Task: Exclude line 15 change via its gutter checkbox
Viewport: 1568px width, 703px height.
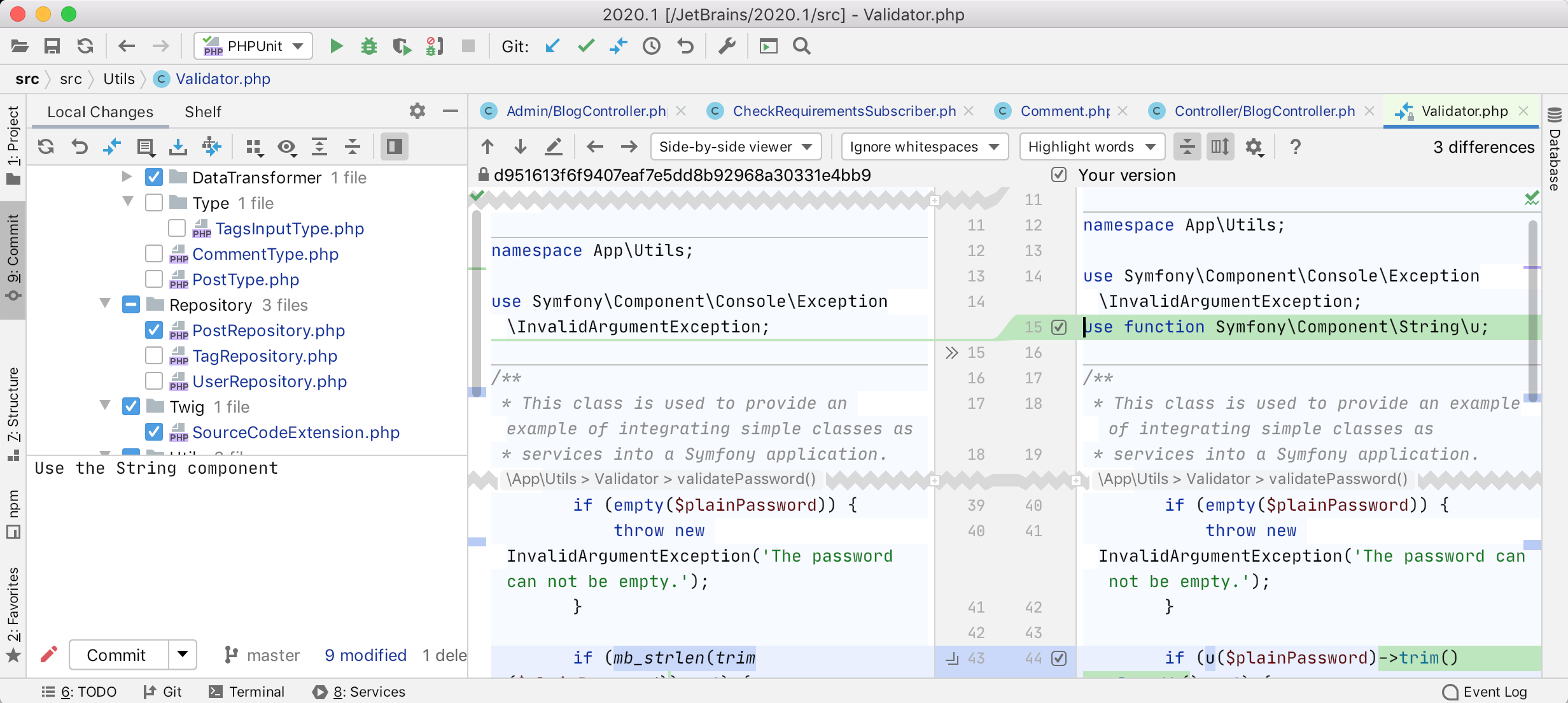Action: 1059,327
